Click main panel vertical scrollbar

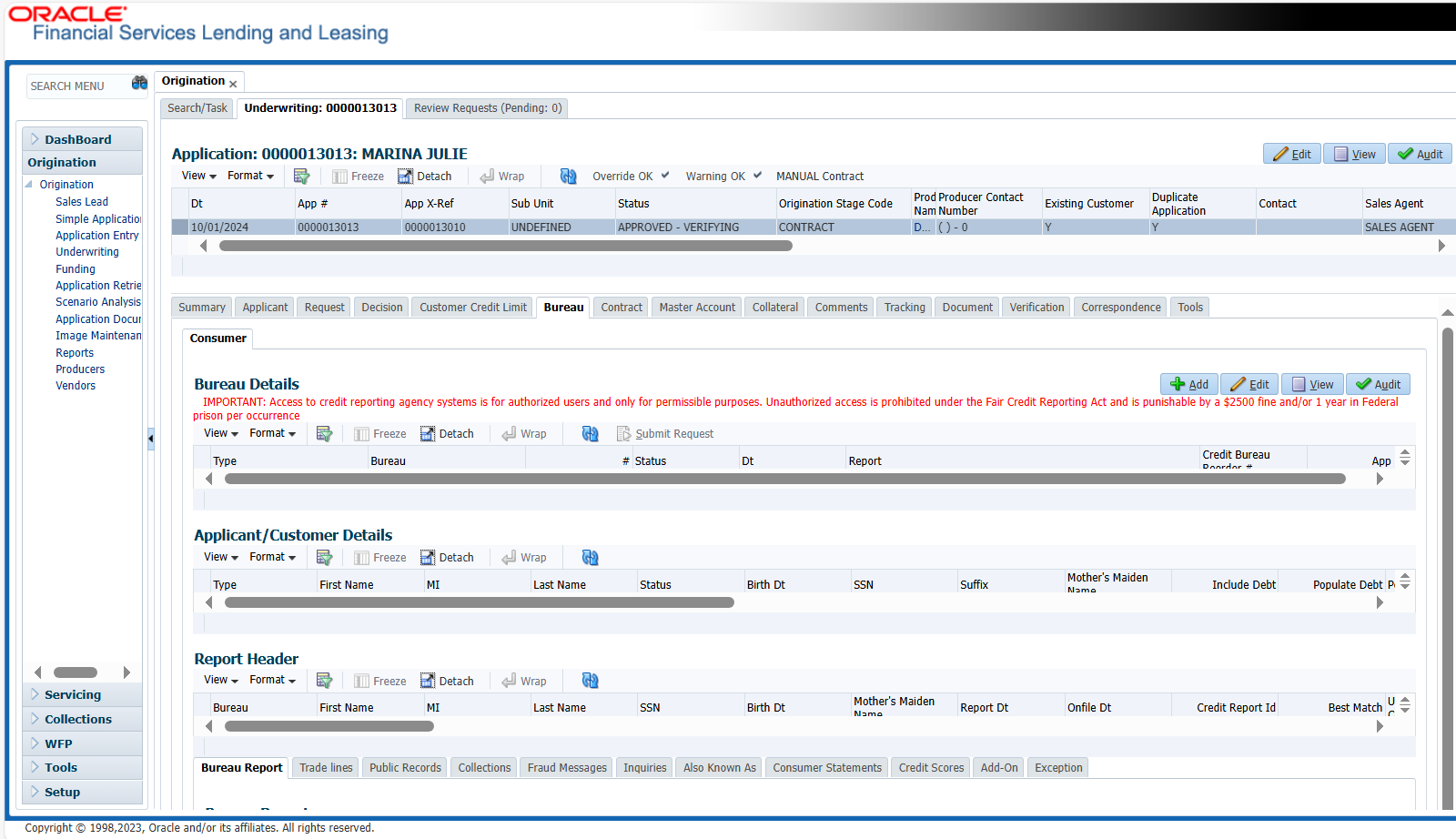click(1448, 568)
